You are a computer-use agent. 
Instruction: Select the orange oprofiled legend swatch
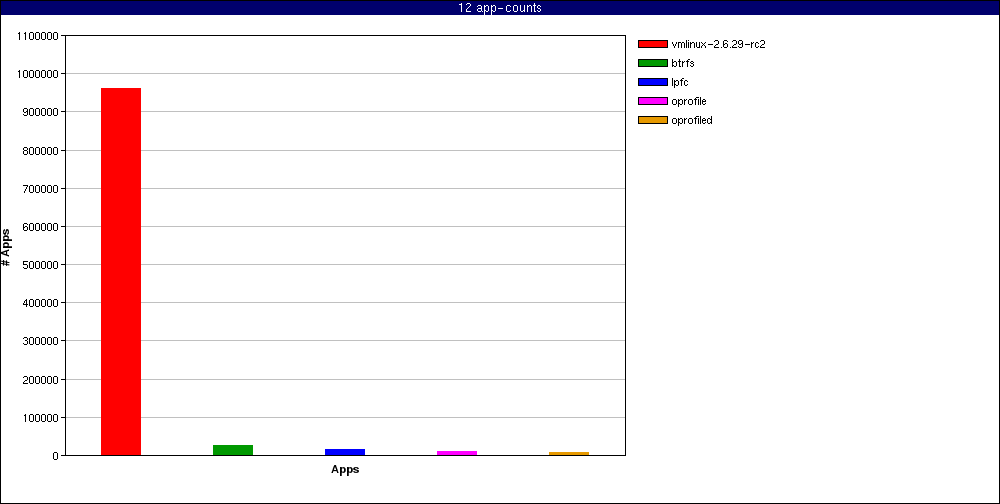pyautogui.click(x=652, y=120)
